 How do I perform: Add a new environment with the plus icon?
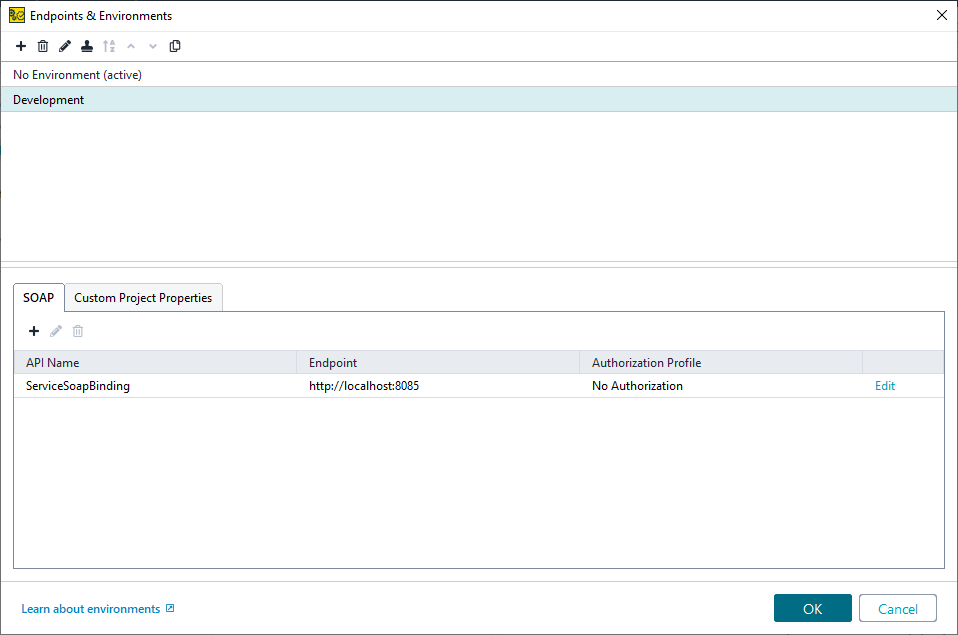pos(21,46)
